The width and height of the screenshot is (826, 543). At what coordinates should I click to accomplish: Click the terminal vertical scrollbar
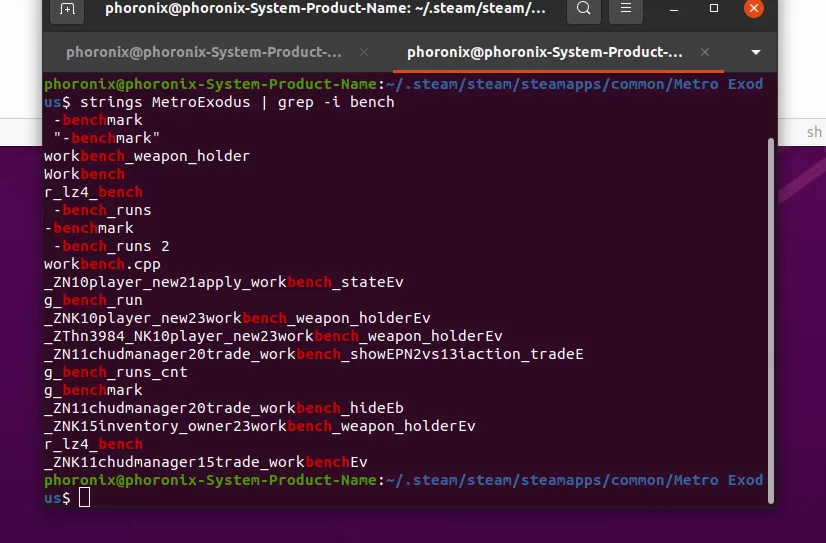click(771, 321)
